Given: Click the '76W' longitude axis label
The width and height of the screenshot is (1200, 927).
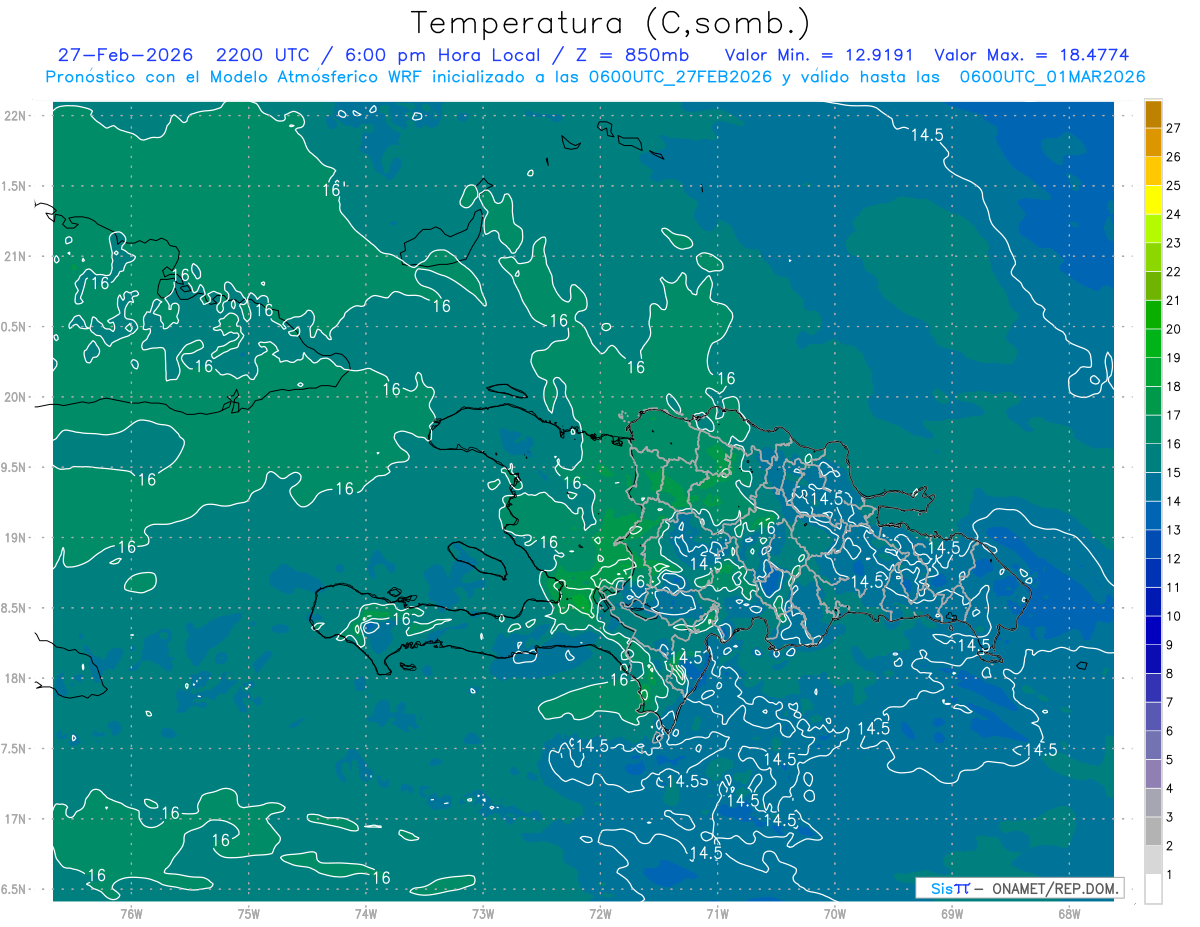Looking at the screenshot, I should pyautogui.click(x=131, y=913).
